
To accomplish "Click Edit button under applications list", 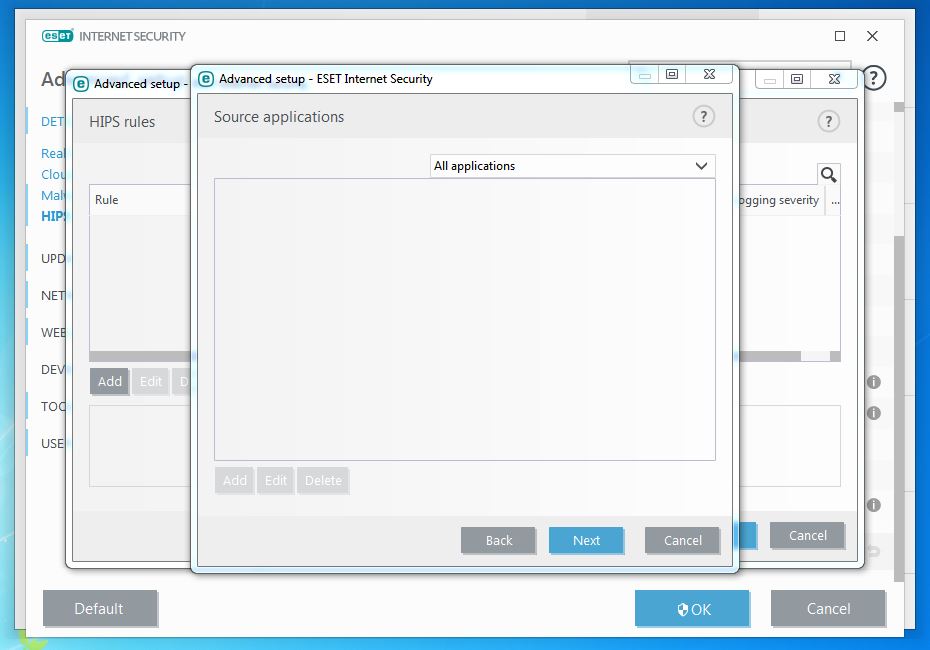I will click(x=275, y=480).
